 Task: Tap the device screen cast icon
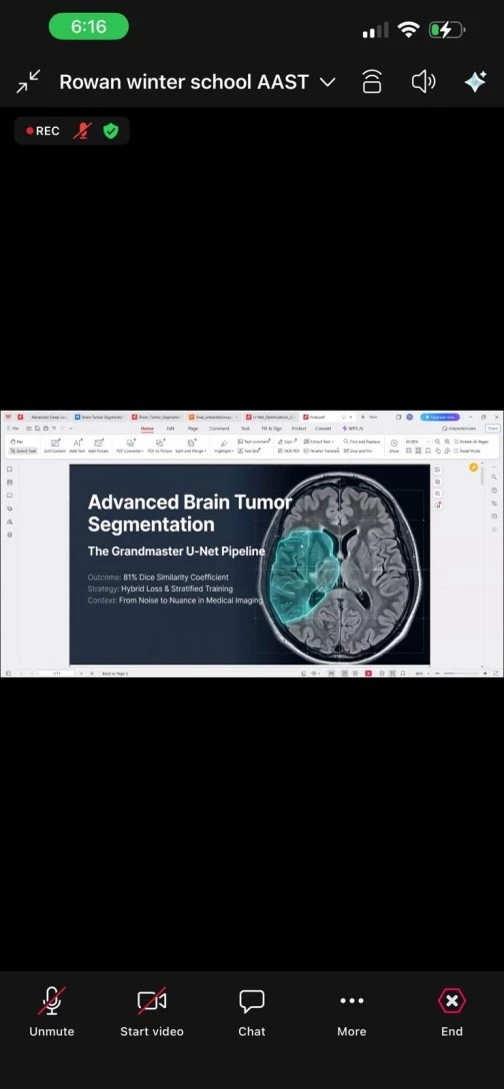pos(372,82)
